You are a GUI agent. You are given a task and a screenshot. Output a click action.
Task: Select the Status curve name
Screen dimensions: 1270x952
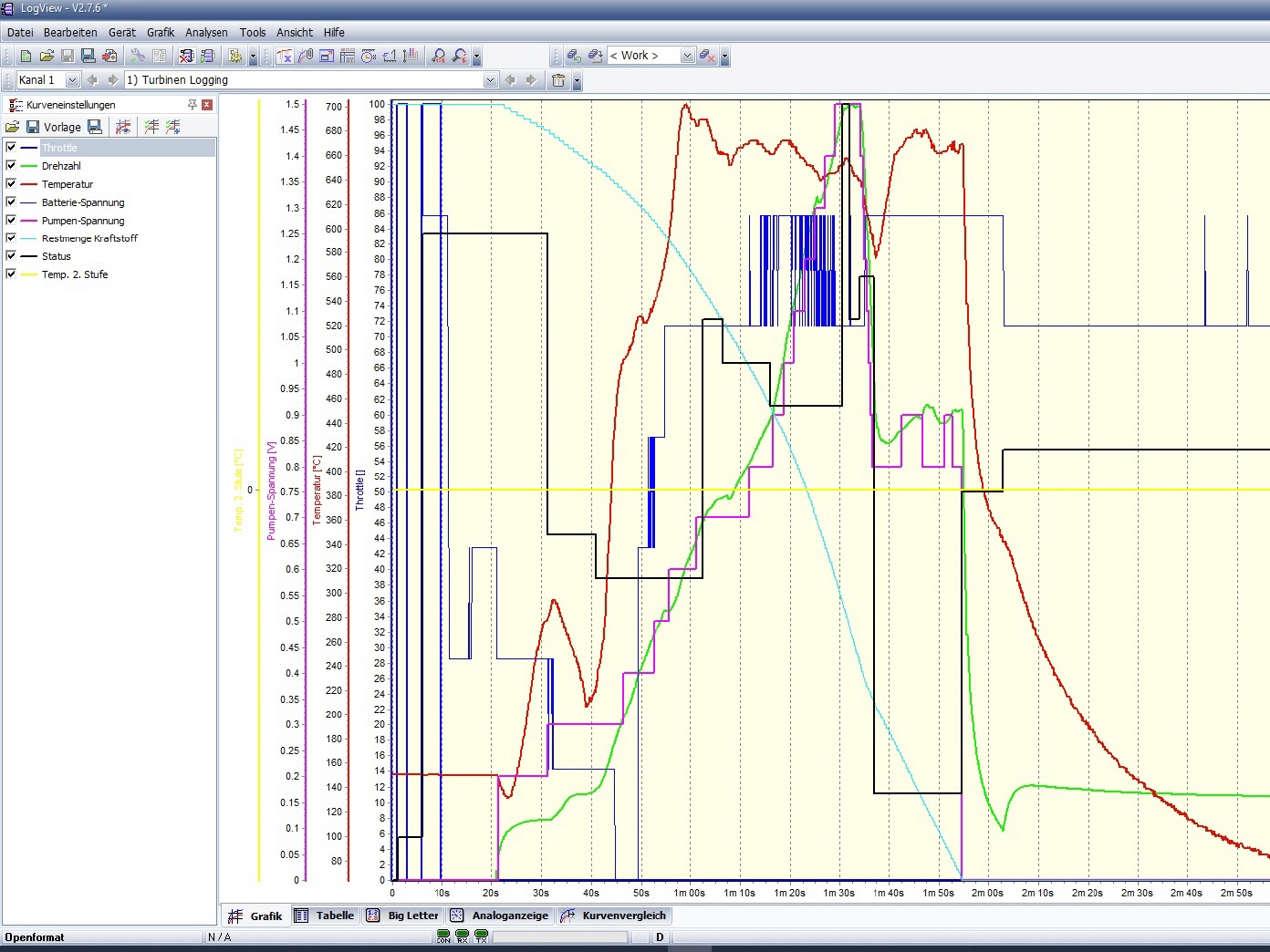point(56,255)
